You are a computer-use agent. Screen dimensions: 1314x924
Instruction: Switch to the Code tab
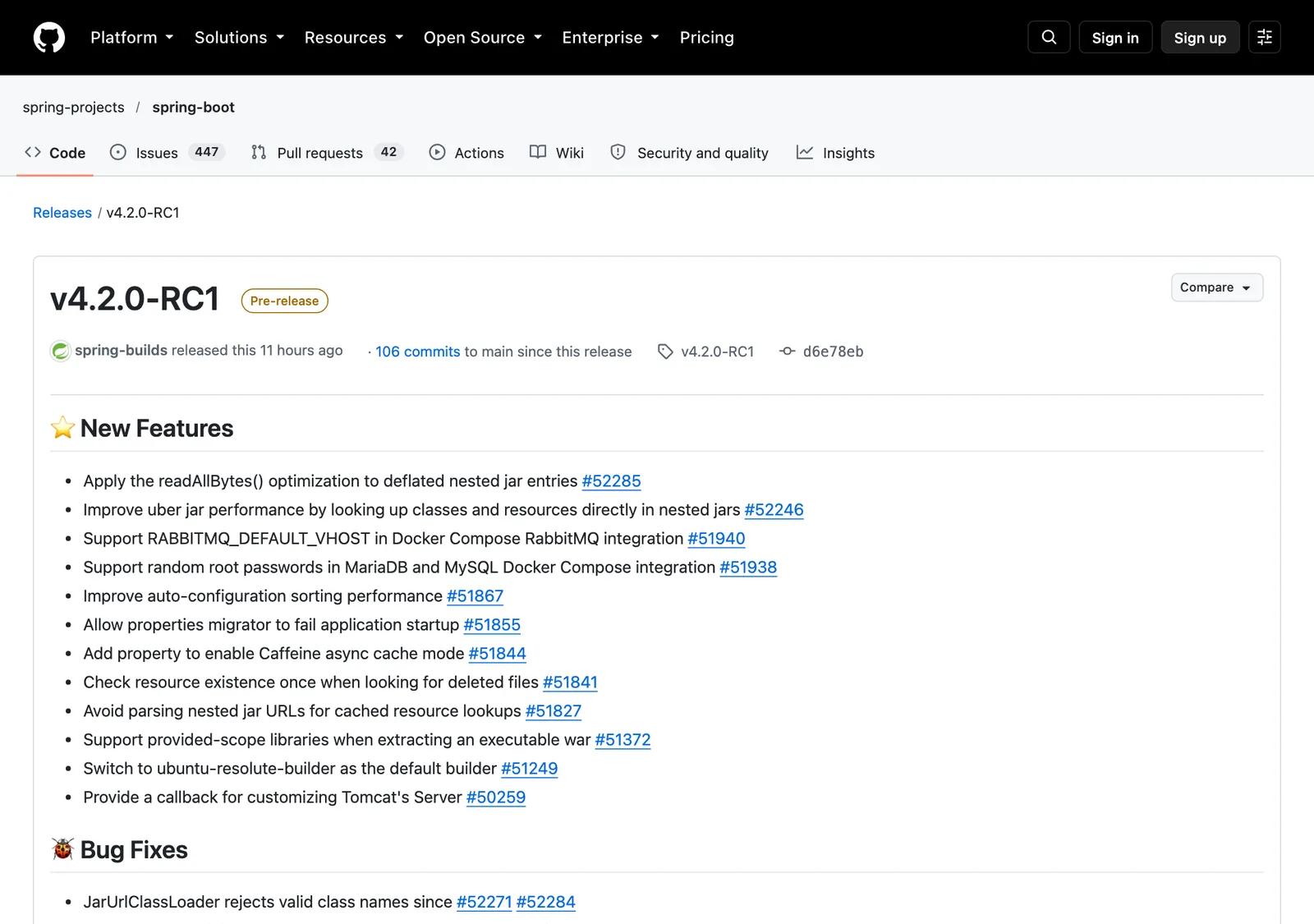tap(55, 153)
